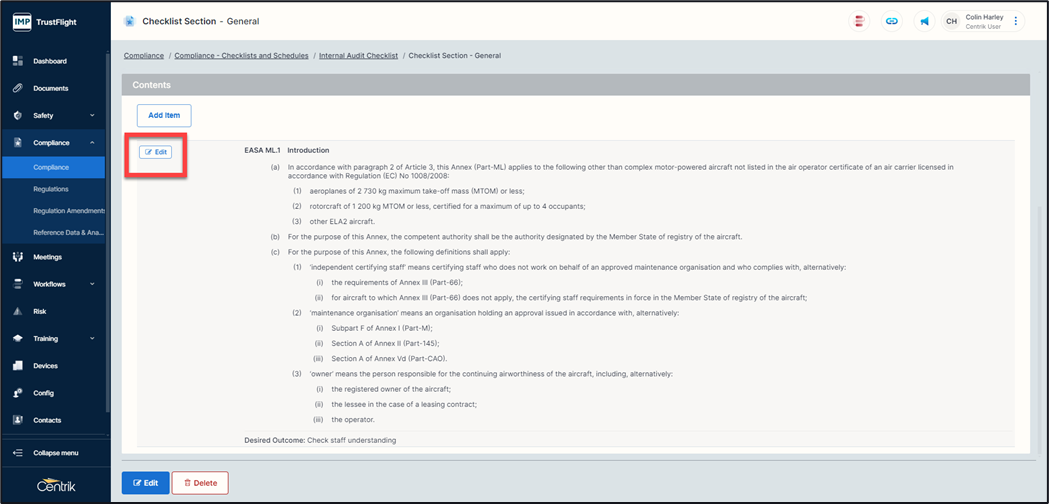Click the Compliance badge icon in sidebar
This screenshot has width=1049, height=504.
tap(18, 143)
